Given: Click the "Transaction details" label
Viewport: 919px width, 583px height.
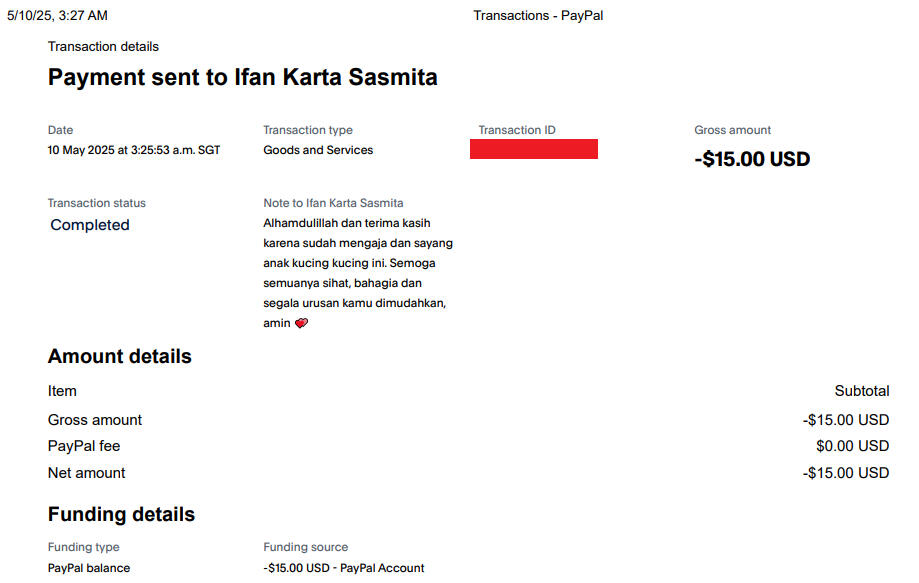Looking at the screenshot, I should pos(103,47).
